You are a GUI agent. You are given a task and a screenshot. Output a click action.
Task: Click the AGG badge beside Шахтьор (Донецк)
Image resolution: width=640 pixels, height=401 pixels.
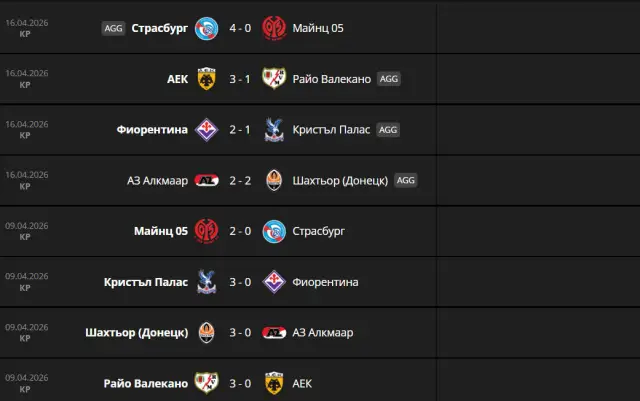(x=405, y=181)
